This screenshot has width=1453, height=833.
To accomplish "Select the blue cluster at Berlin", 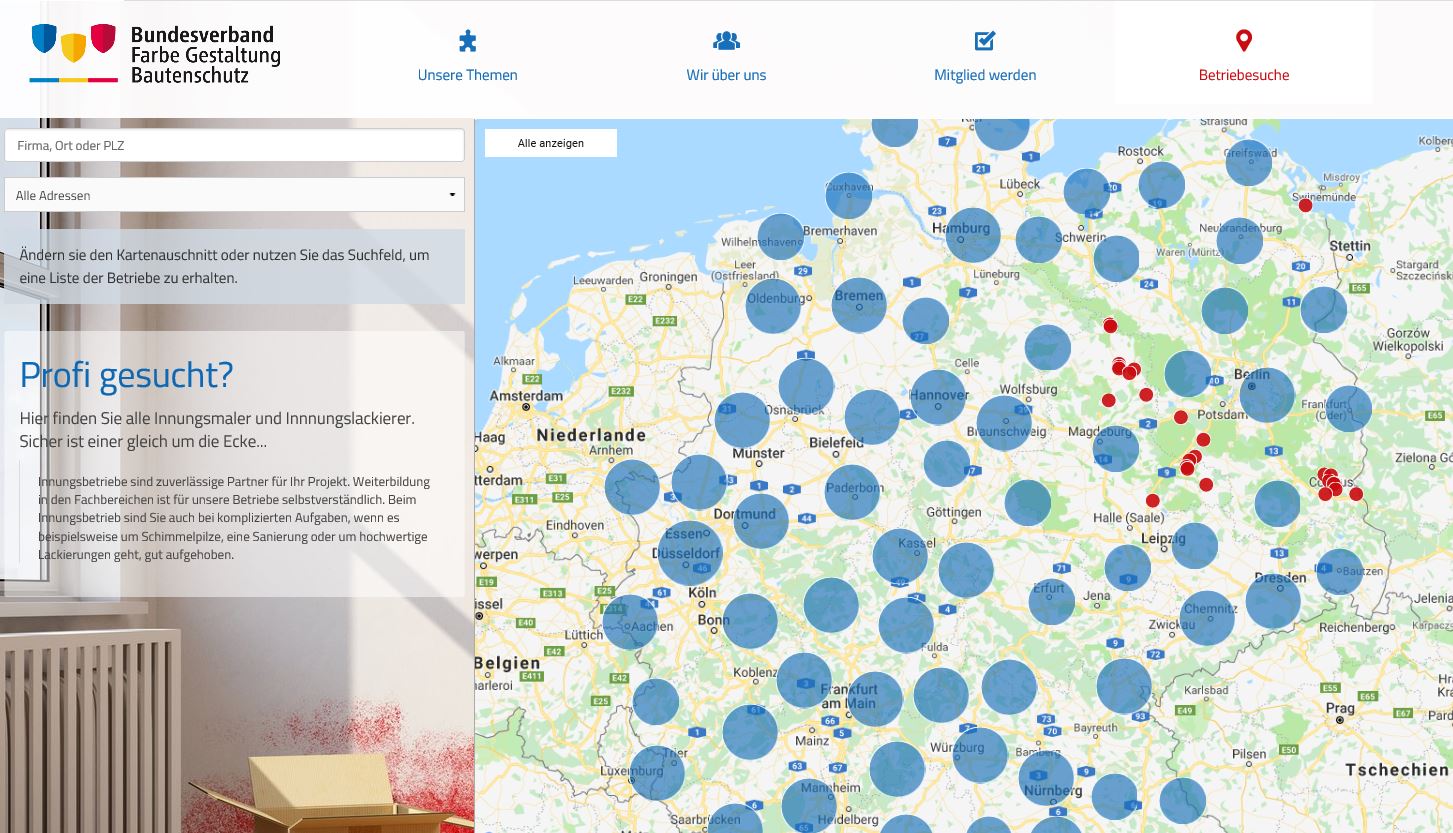I will (x=1267, y=394).
